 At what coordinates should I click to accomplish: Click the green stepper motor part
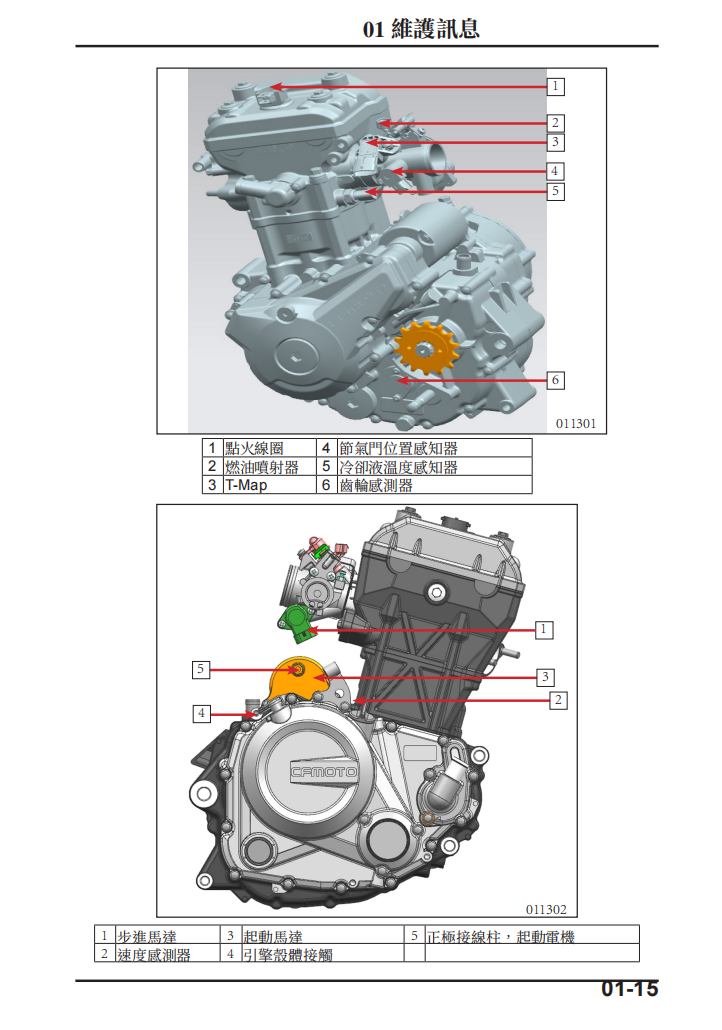coord(296,625)
